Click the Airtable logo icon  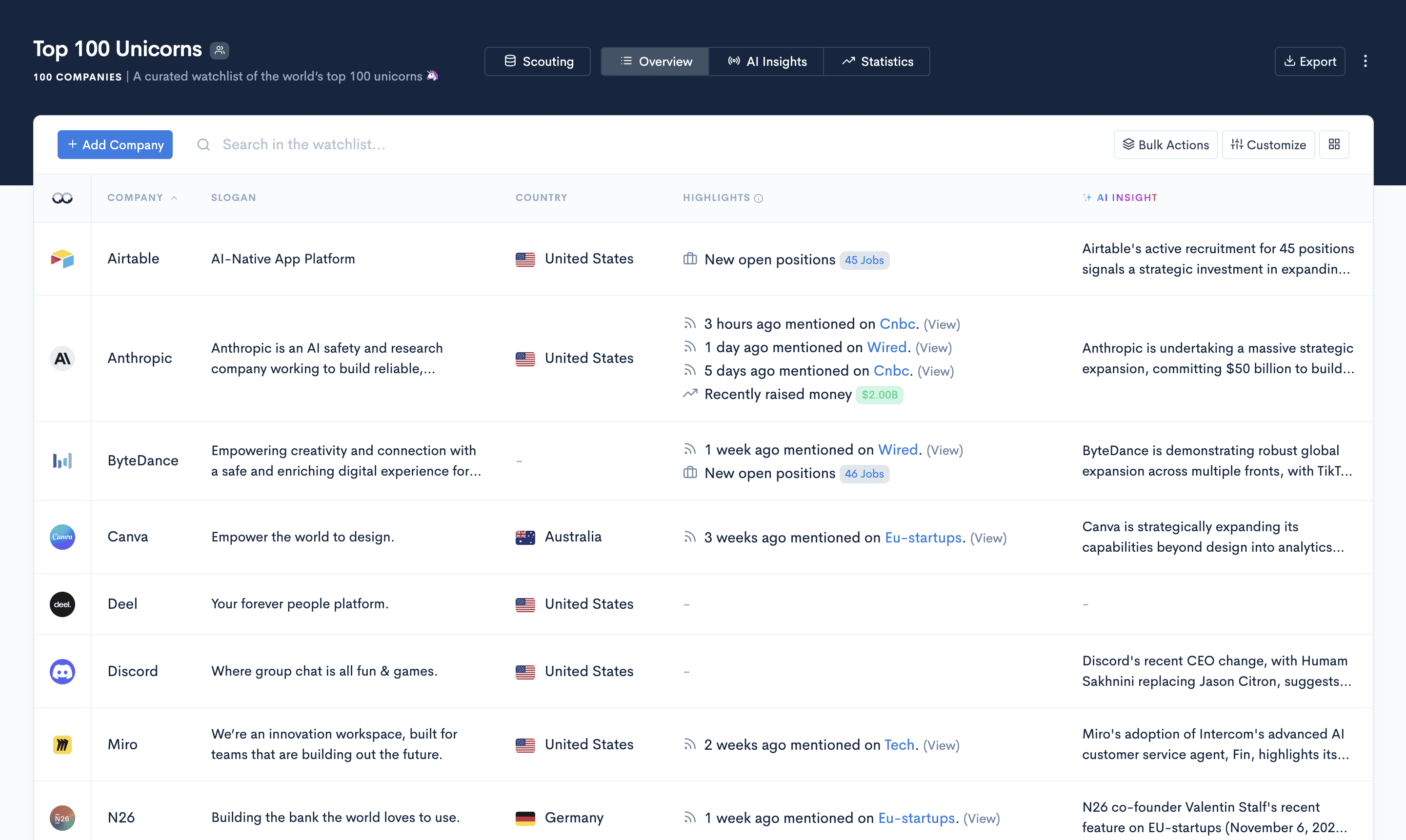(62, 259)
